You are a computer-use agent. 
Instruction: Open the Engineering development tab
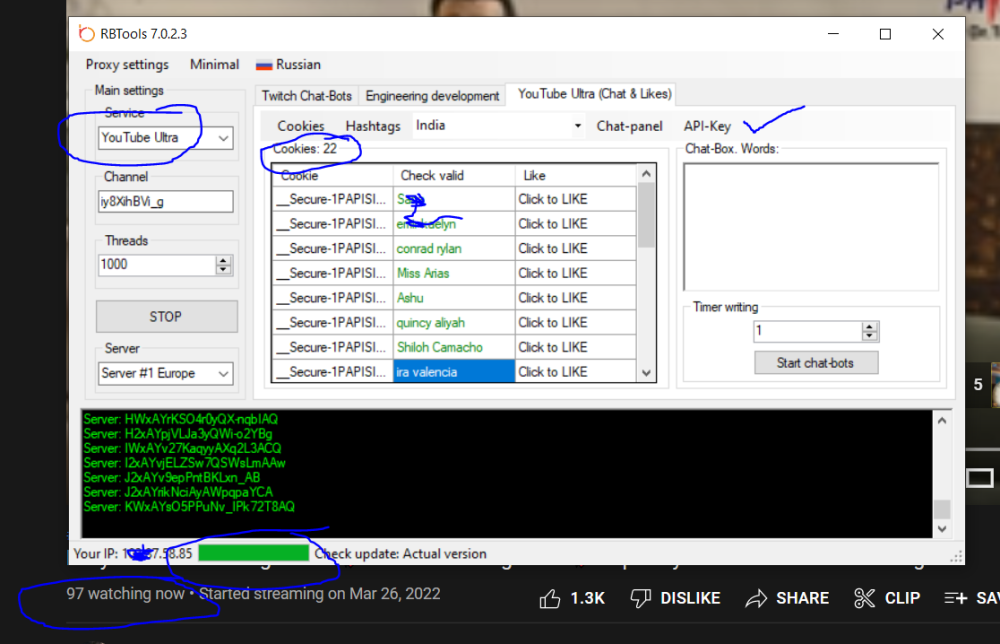pos(432,96)
